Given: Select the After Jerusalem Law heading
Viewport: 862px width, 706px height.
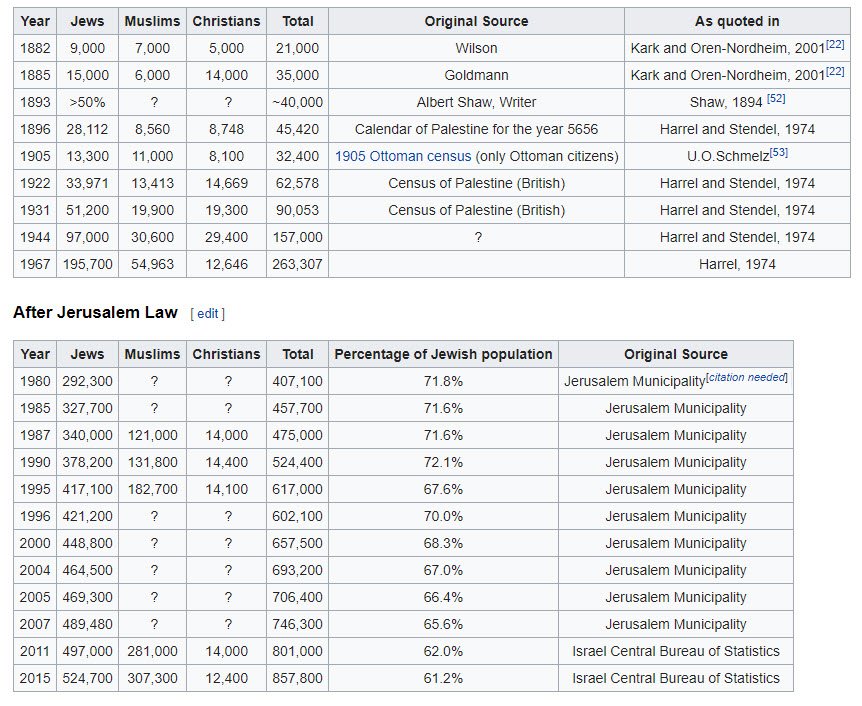Looking at the screenshot, I should (95, 312).
